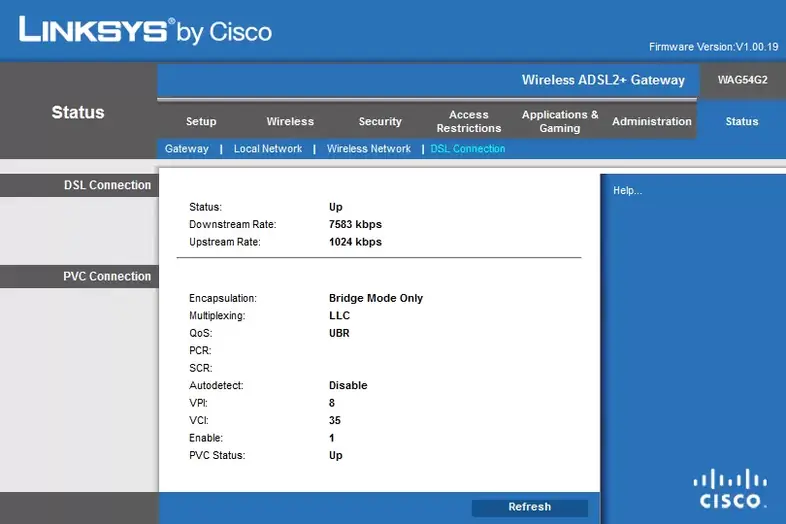
Task: Click the PCR: label
Action: click(x=200, y=351)
